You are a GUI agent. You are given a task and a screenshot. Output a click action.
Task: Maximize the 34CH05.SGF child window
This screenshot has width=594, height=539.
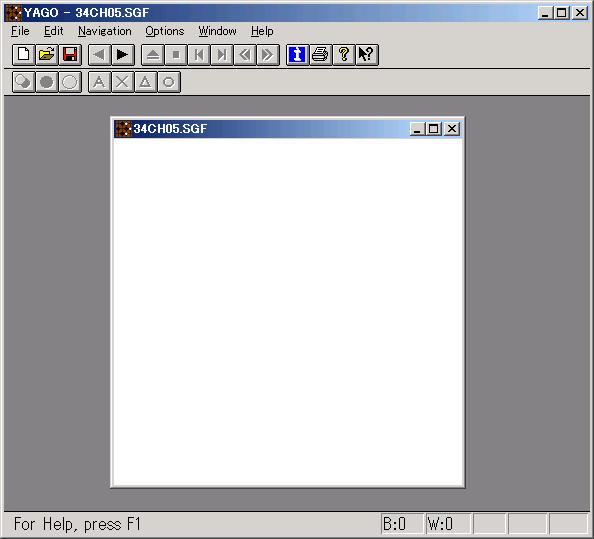pos(434,129)
